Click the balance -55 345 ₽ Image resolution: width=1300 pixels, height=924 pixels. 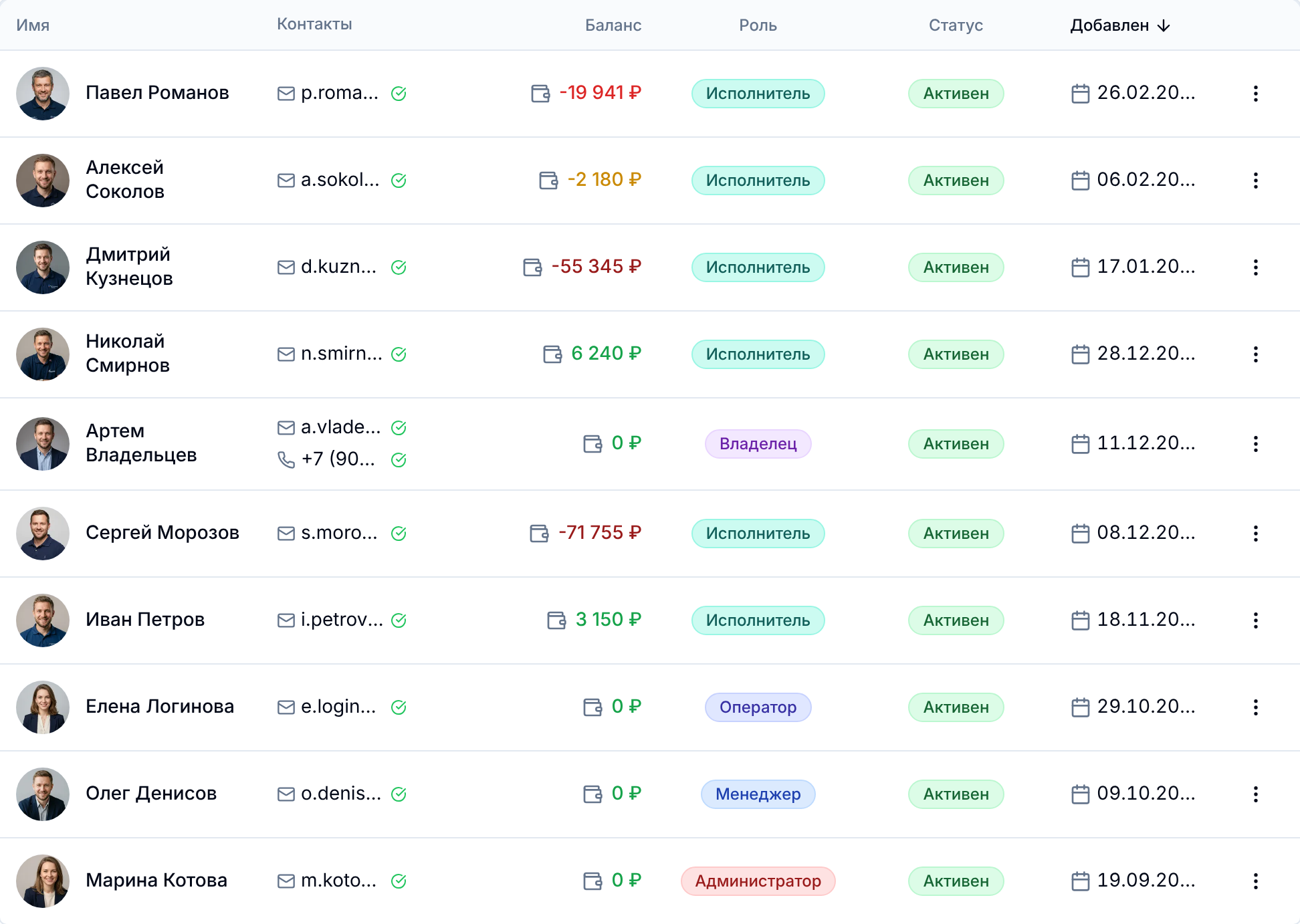pyautogui.click(x=597, y=267)
